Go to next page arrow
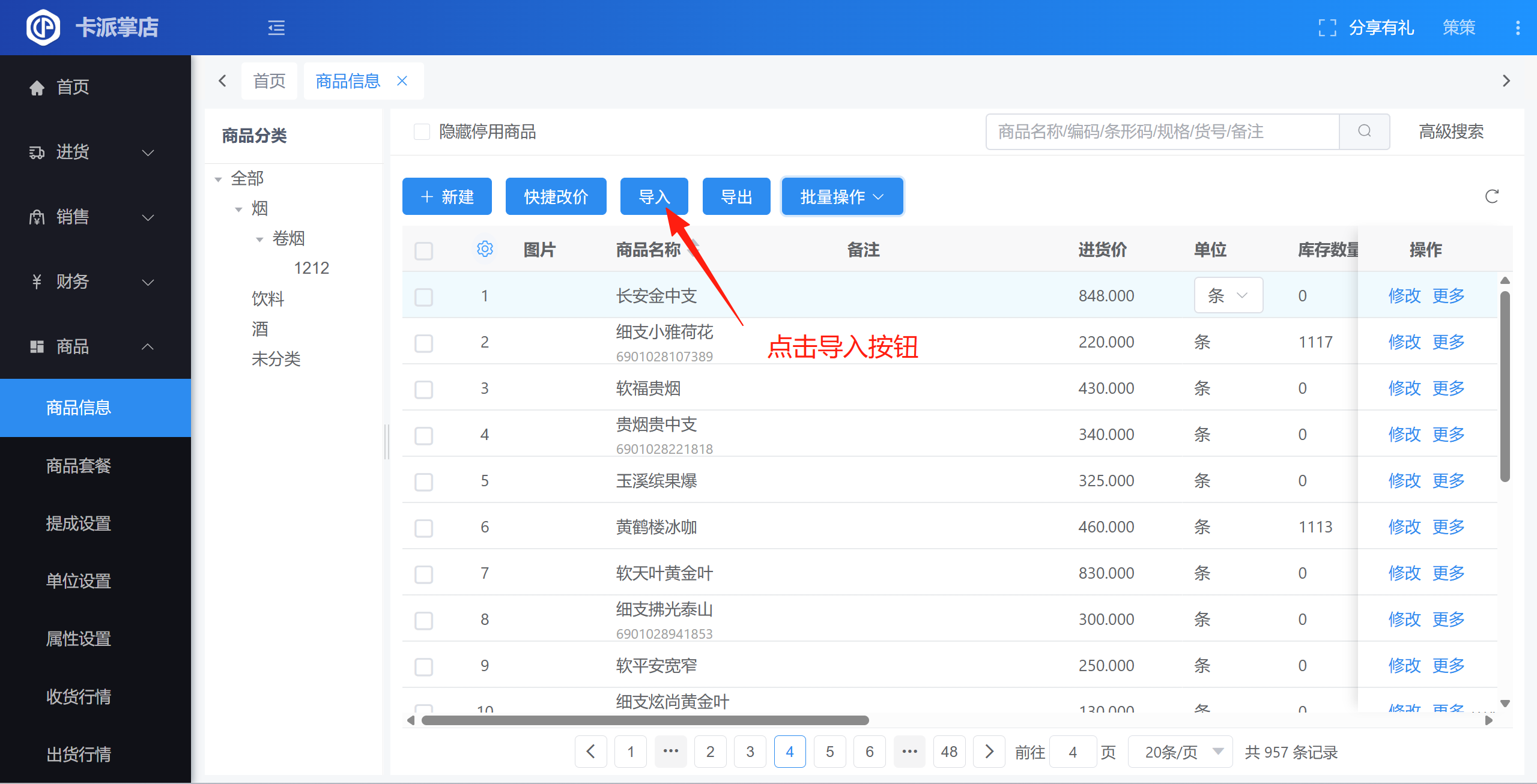Image resolution: width=1537 pixels, height=784 pixels. (989, 752)
